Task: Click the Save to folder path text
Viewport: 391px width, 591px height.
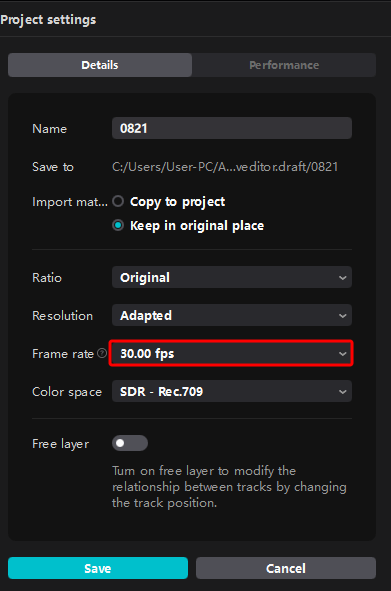Action: pyautogui.click(x=225, y=167)
